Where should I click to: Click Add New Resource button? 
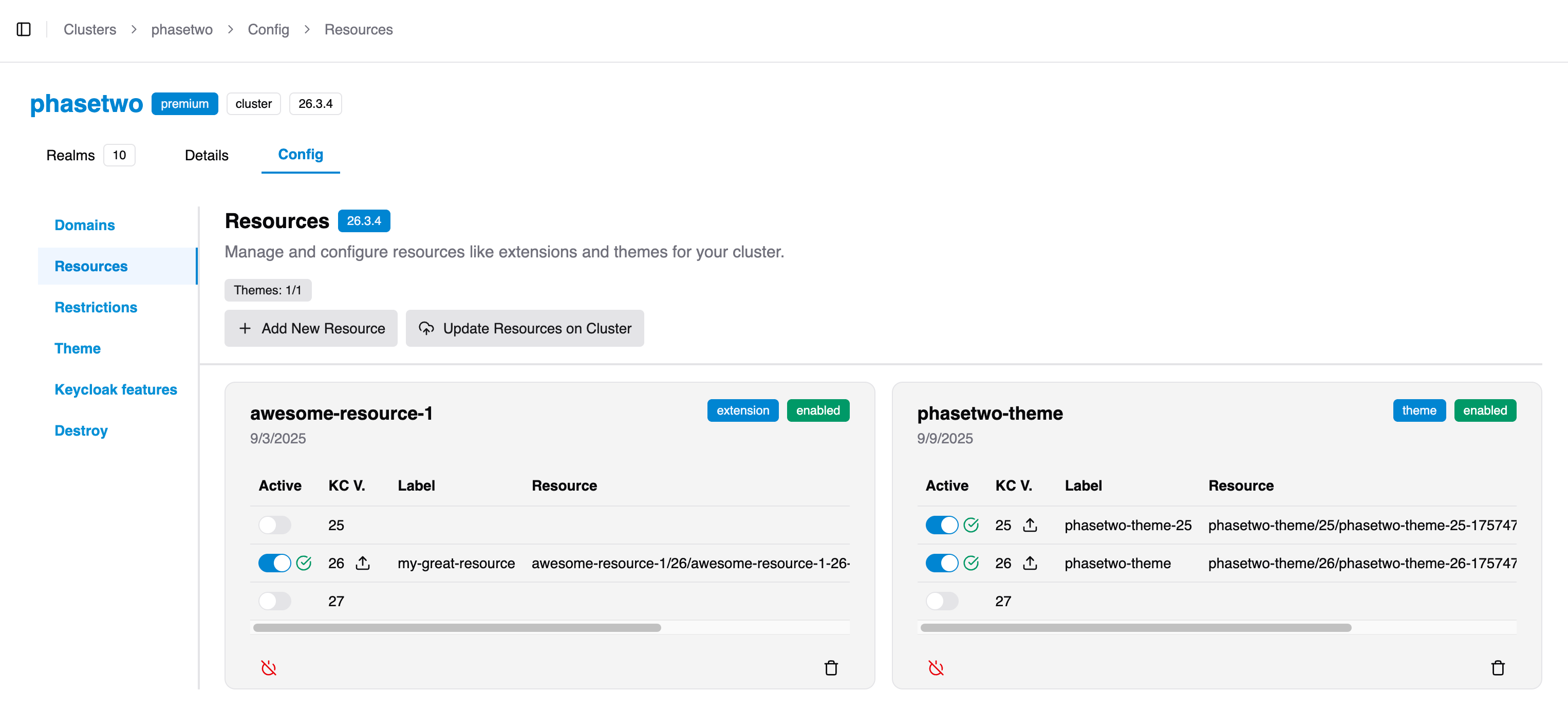coord(311,328)
